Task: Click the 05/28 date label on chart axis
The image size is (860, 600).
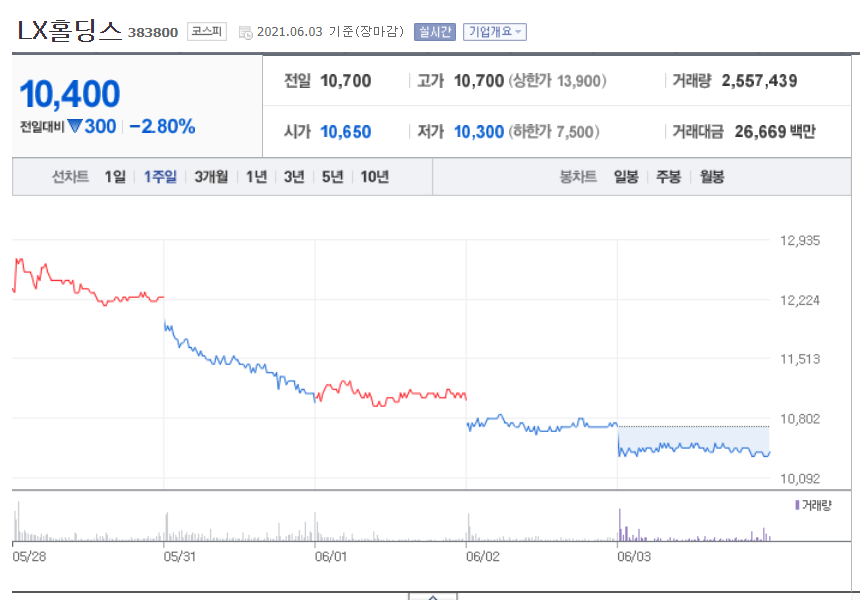Action: 29,557
